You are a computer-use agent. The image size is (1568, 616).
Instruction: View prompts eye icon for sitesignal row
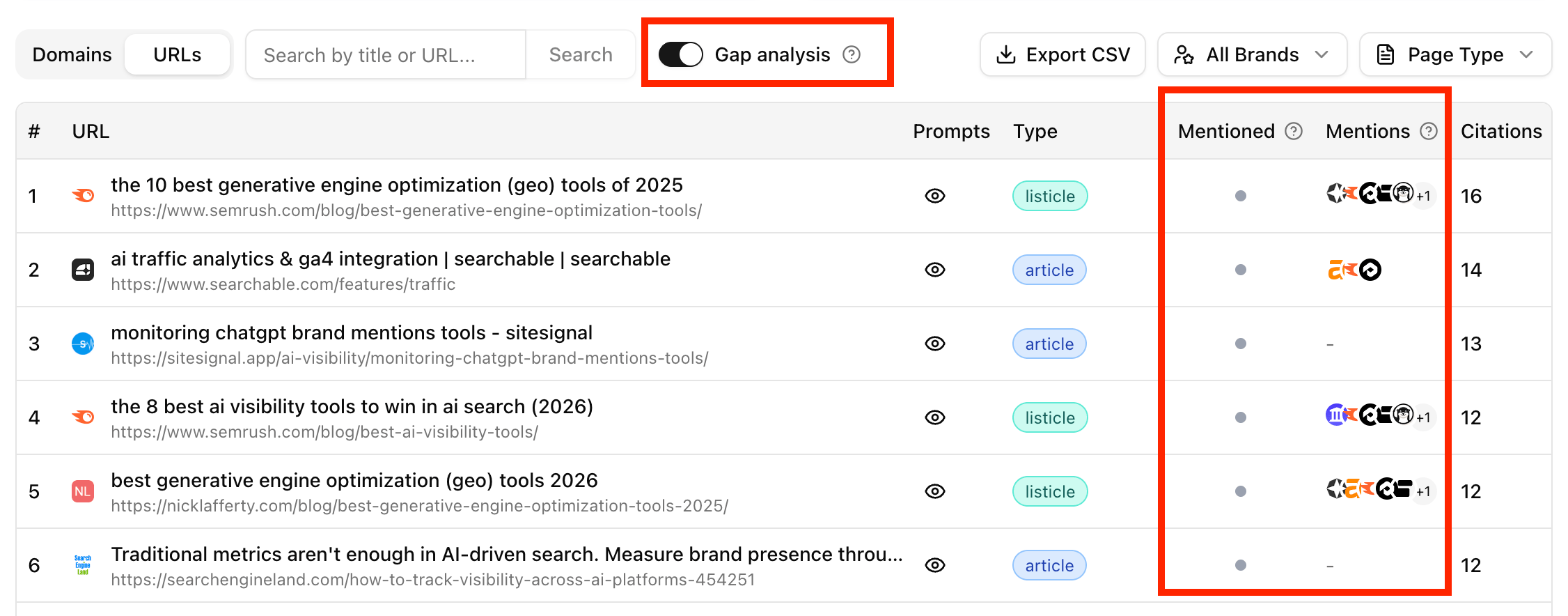click(x=935, y=344)
